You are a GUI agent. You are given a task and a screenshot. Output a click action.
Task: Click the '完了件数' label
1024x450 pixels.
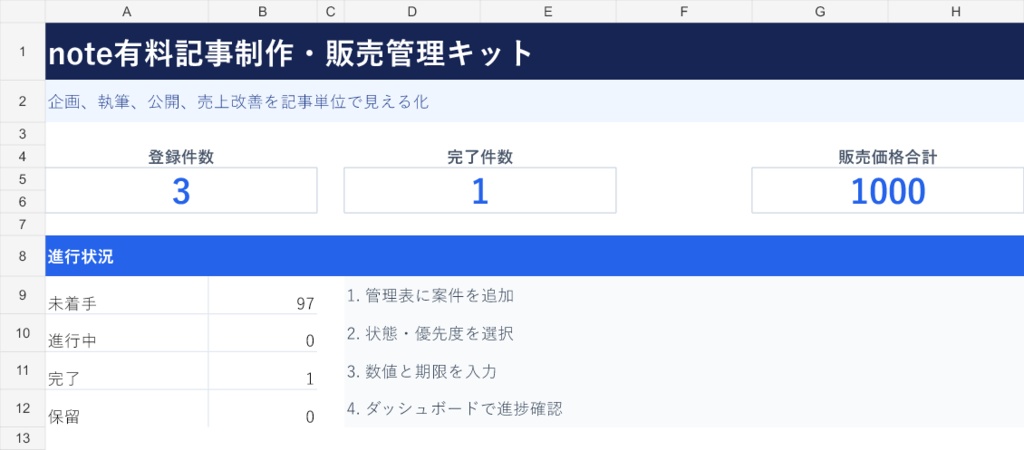click(x=480, y=157)
